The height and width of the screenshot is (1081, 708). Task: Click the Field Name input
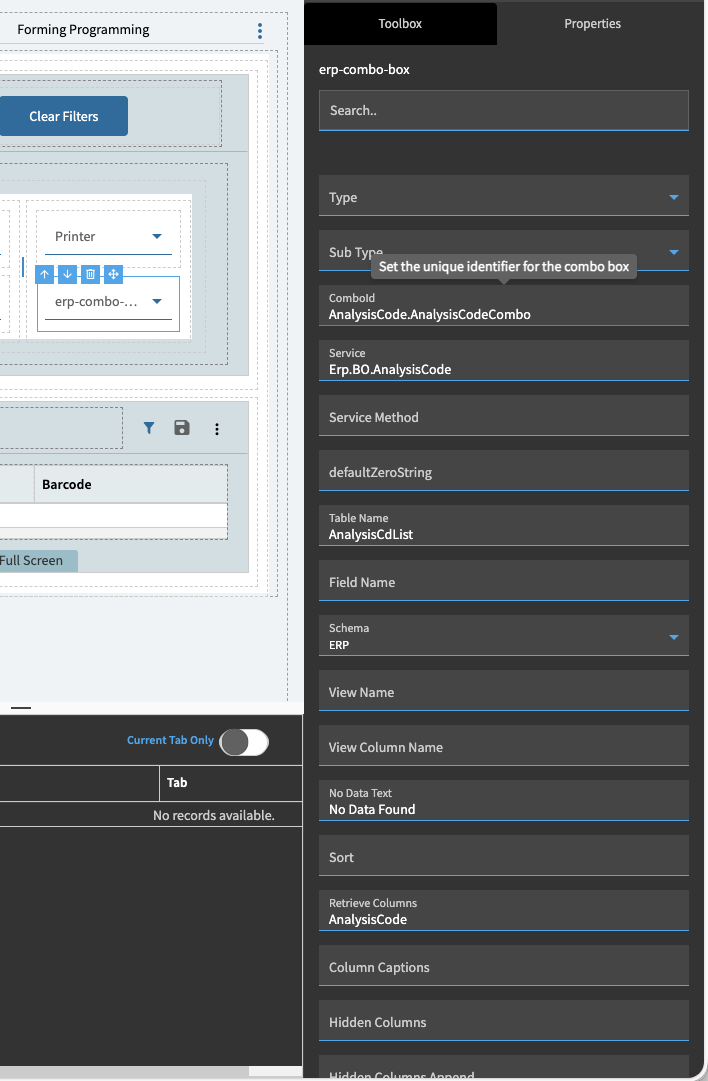tap(504, 580)
